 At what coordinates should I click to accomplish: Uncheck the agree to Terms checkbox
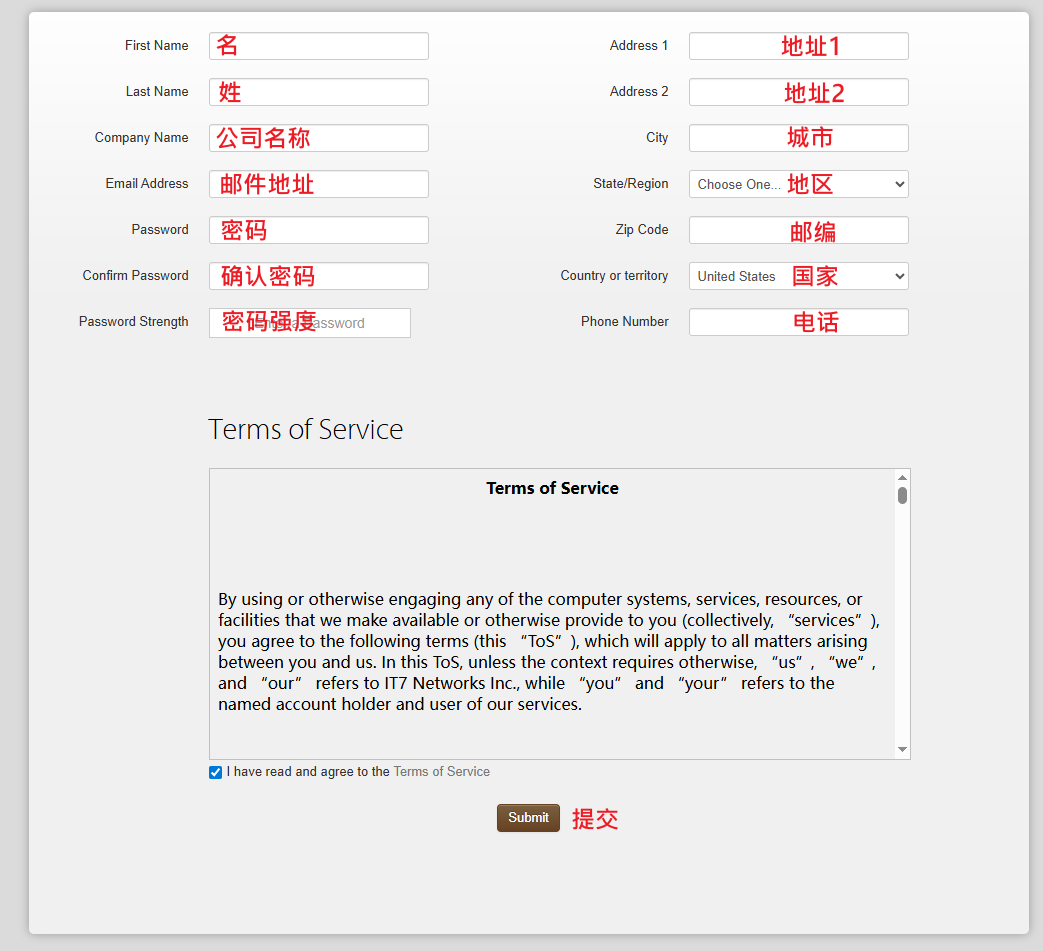[x=215, y=772]
